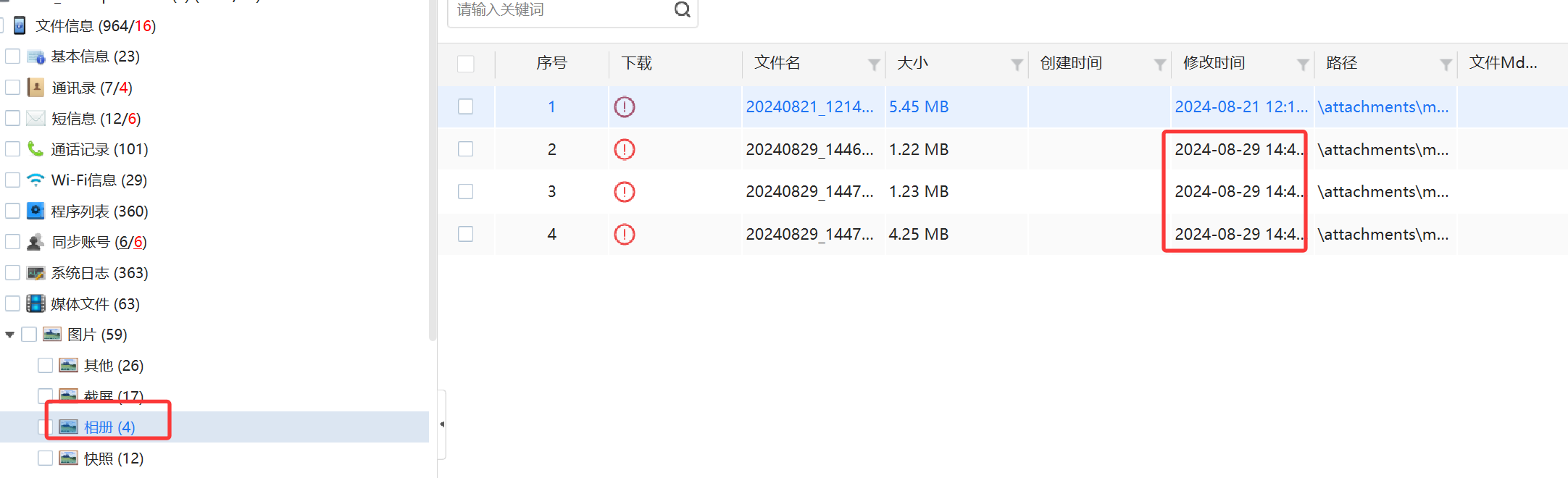Tick the checkbox for row 2 file

point(466,149)
